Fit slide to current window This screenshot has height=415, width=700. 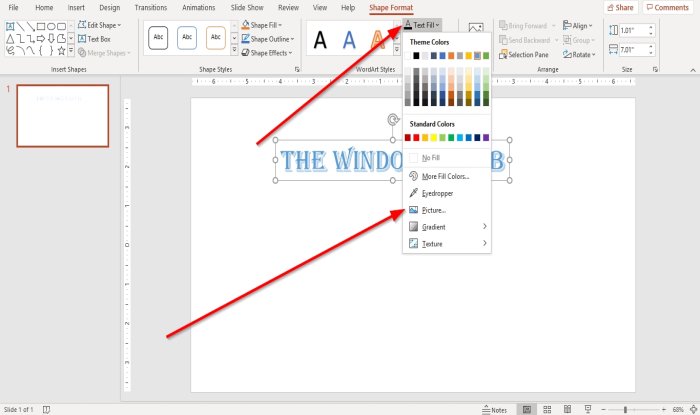694,409
